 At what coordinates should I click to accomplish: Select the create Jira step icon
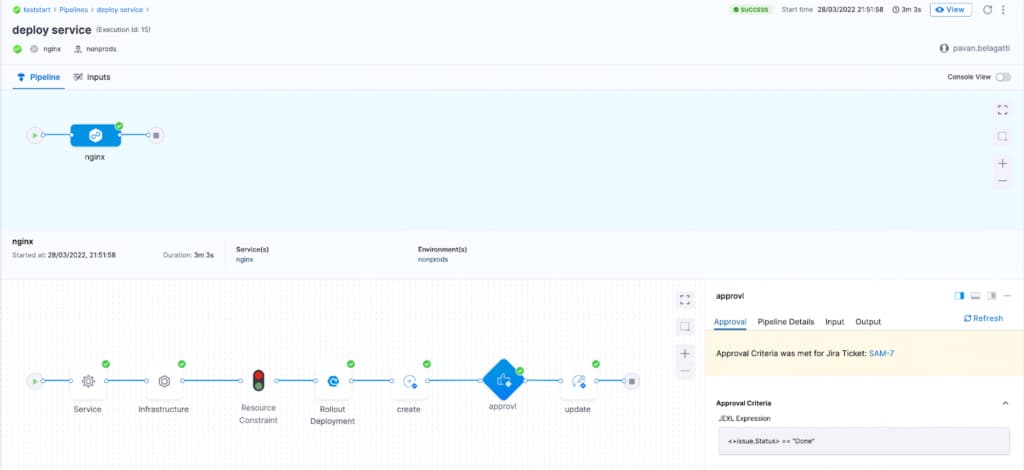(x=409, y=381)
